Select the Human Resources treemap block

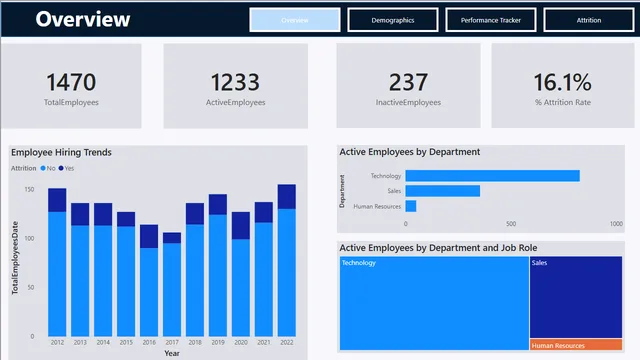(x=576, y=344)
